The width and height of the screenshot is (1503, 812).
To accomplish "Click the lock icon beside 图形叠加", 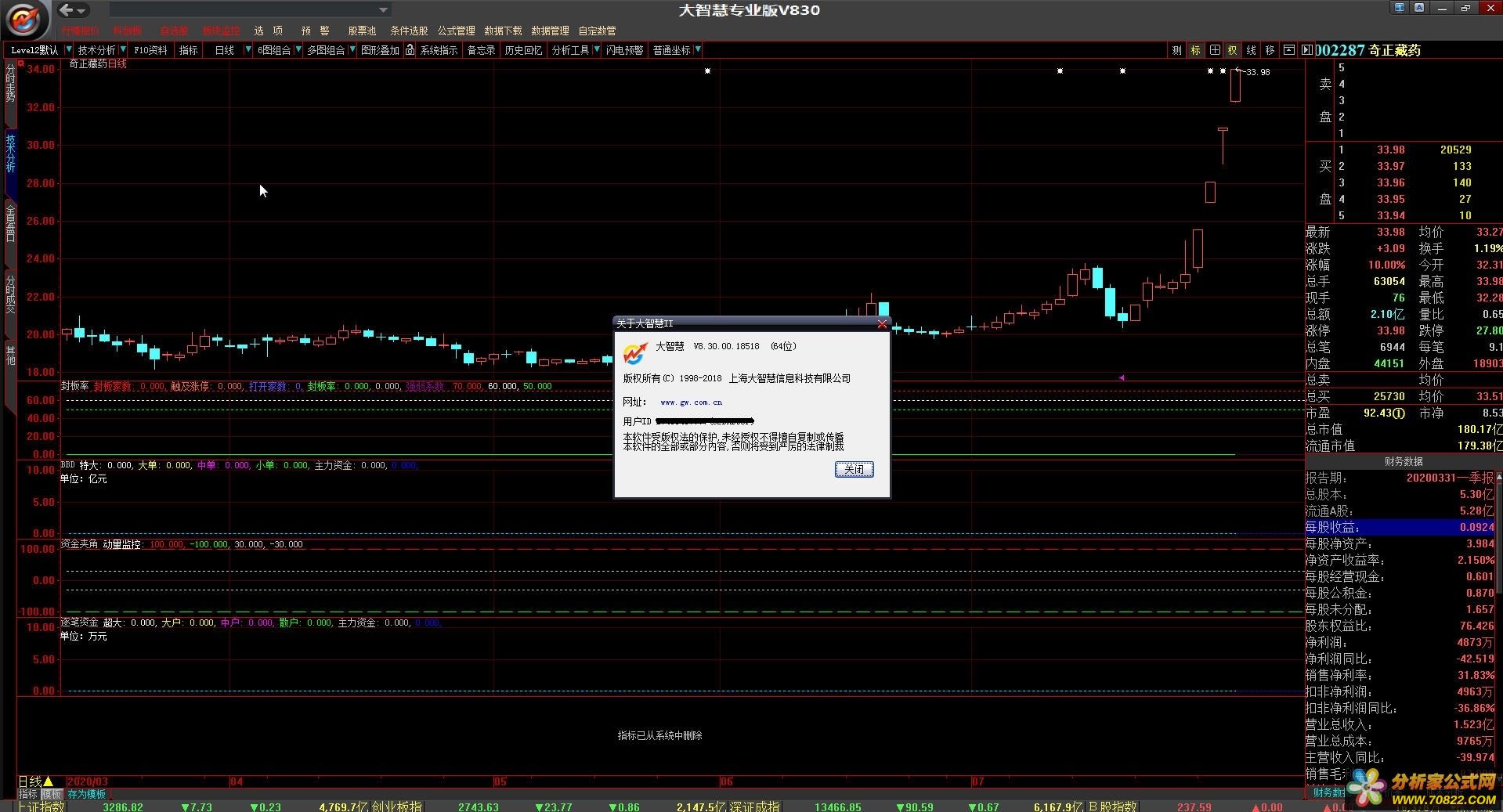I will 410,50.
